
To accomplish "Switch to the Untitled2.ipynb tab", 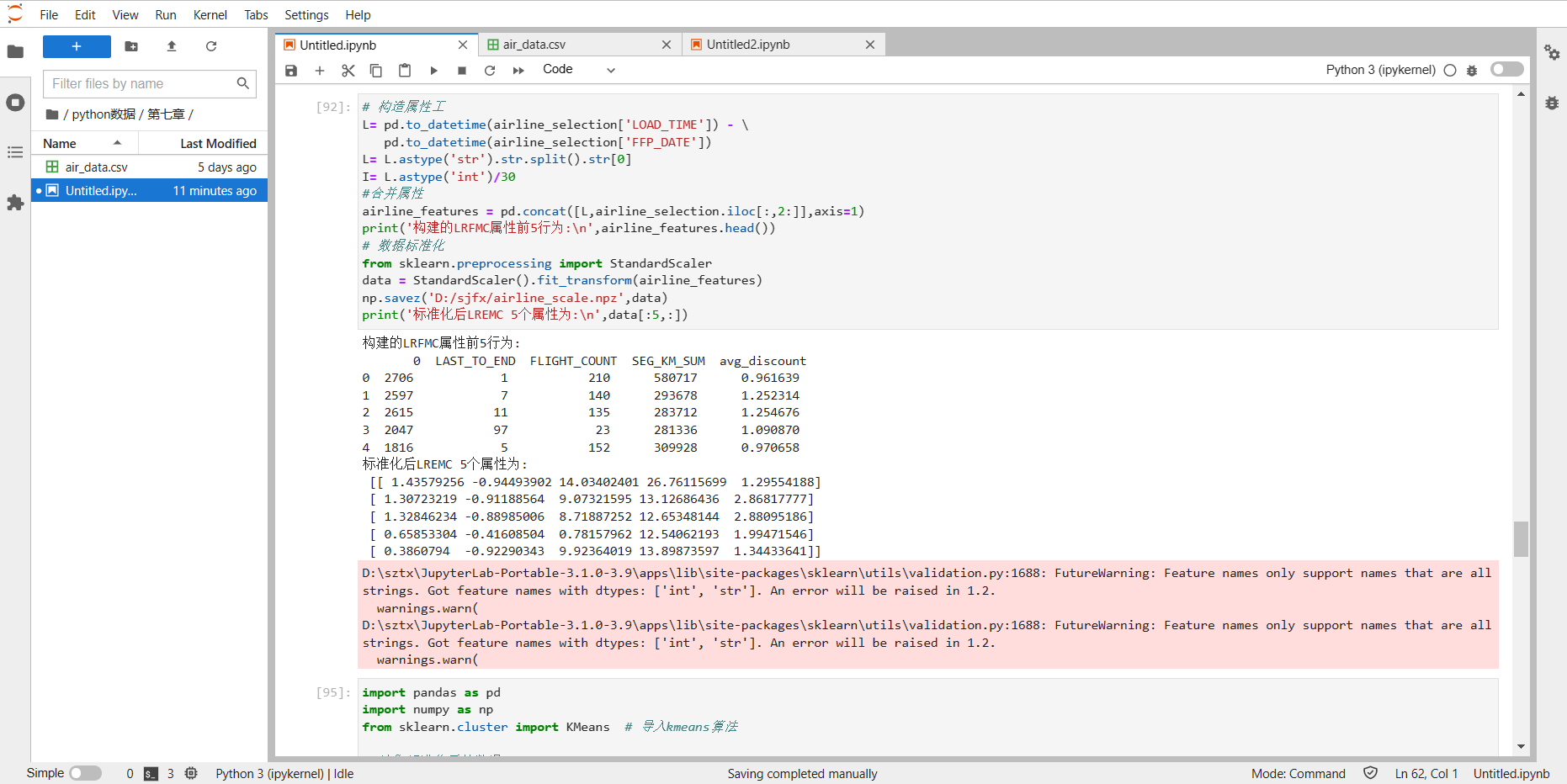I will point(783,45).
